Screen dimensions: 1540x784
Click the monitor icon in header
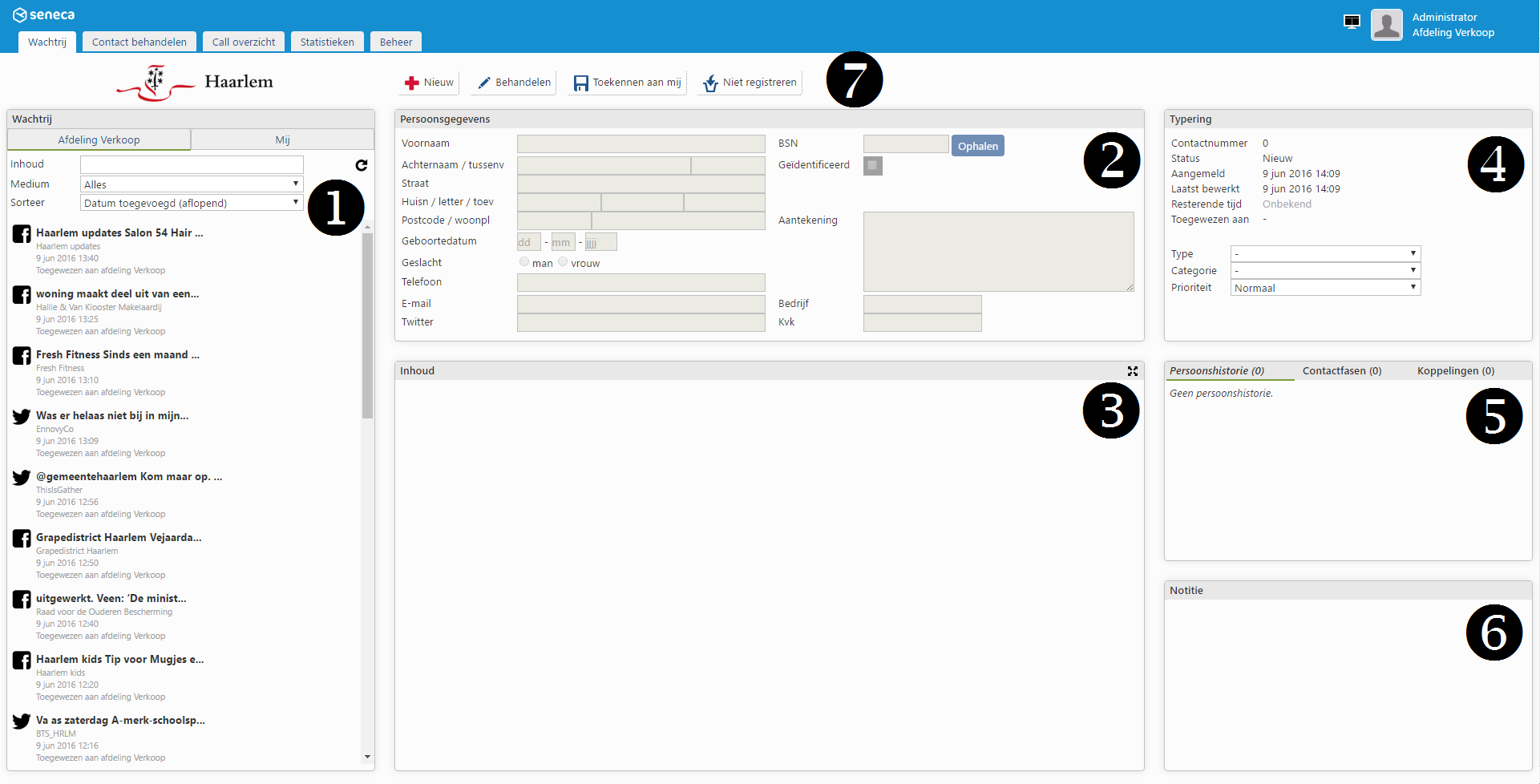[1352, 22]
